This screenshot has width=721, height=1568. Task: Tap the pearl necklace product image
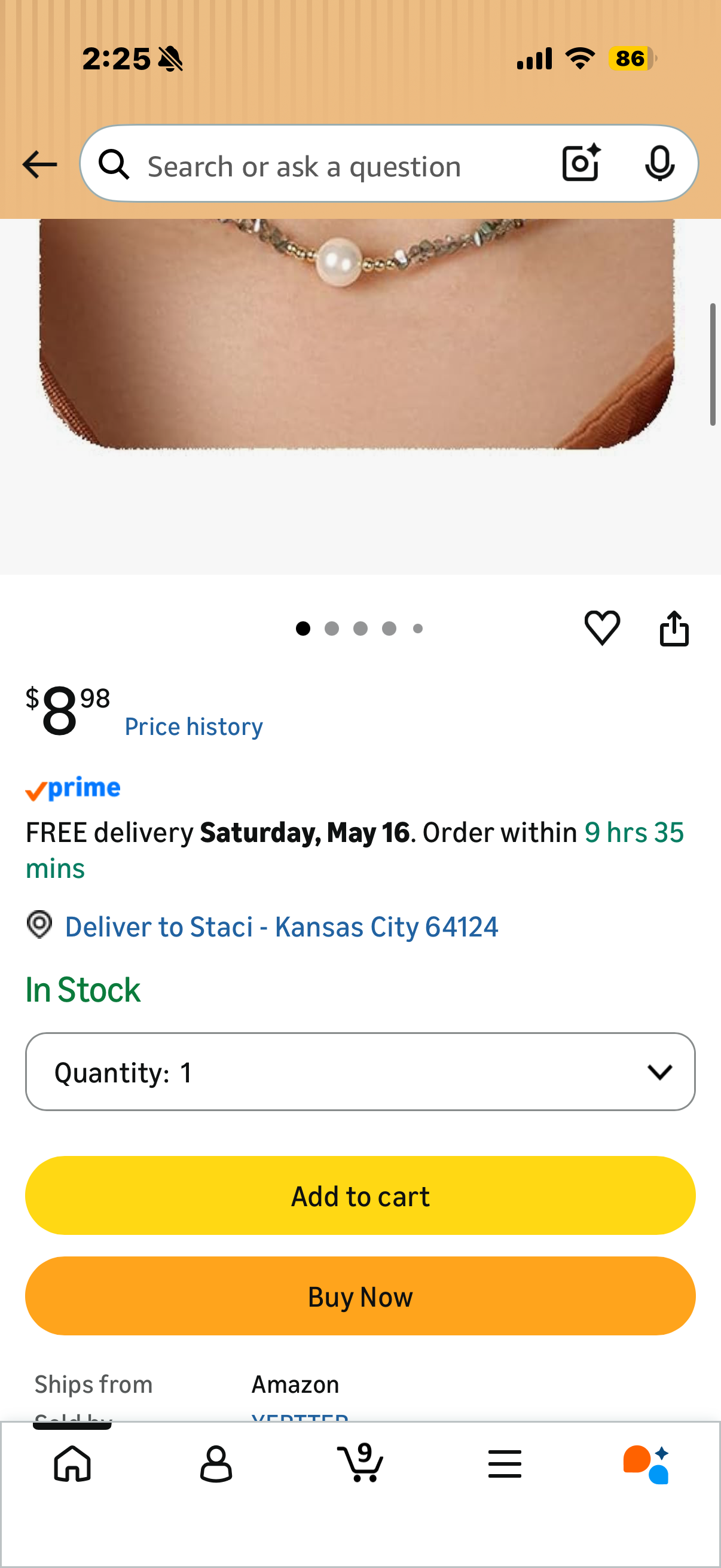356,334
